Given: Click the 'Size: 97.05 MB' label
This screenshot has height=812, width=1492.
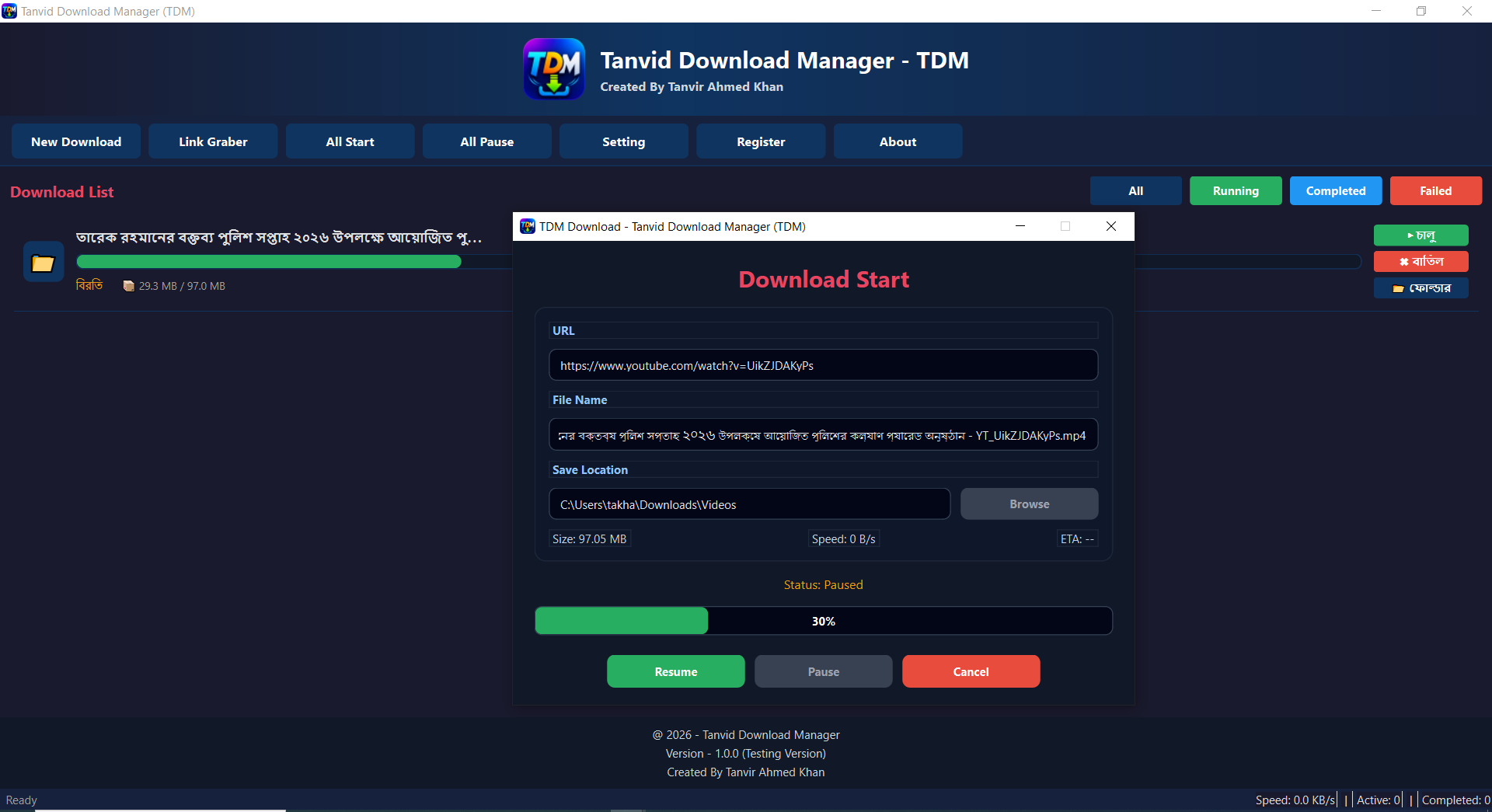Looking at the screenshot, I should (589, 539).
